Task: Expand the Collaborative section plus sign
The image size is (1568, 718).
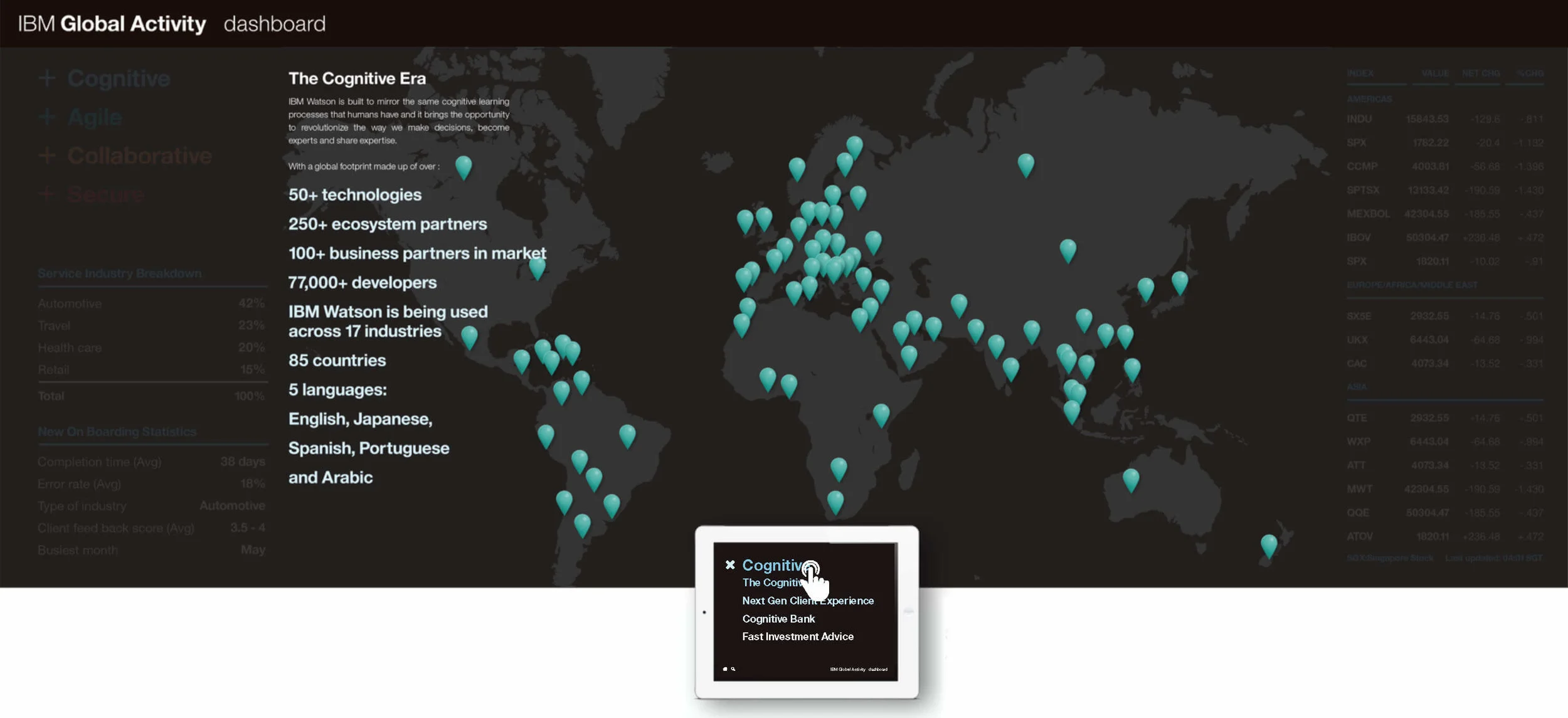Action: coord(47,156)
